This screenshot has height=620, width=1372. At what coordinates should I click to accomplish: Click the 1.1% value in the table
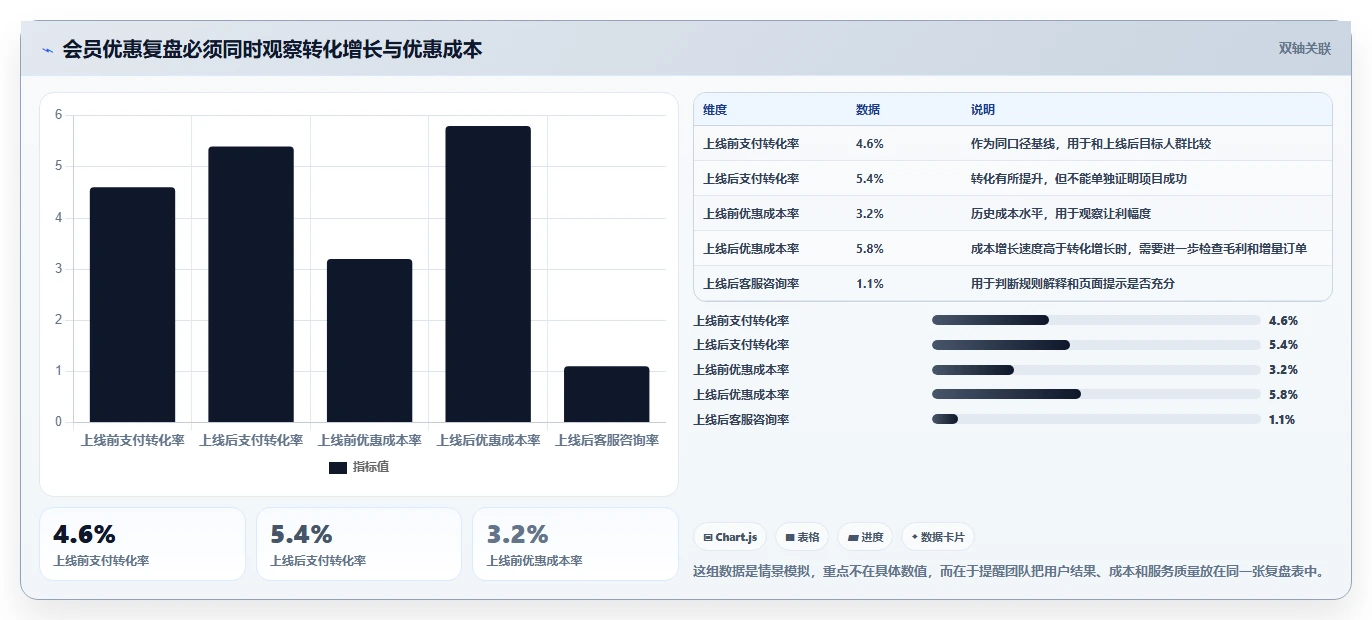click(870, 283)
